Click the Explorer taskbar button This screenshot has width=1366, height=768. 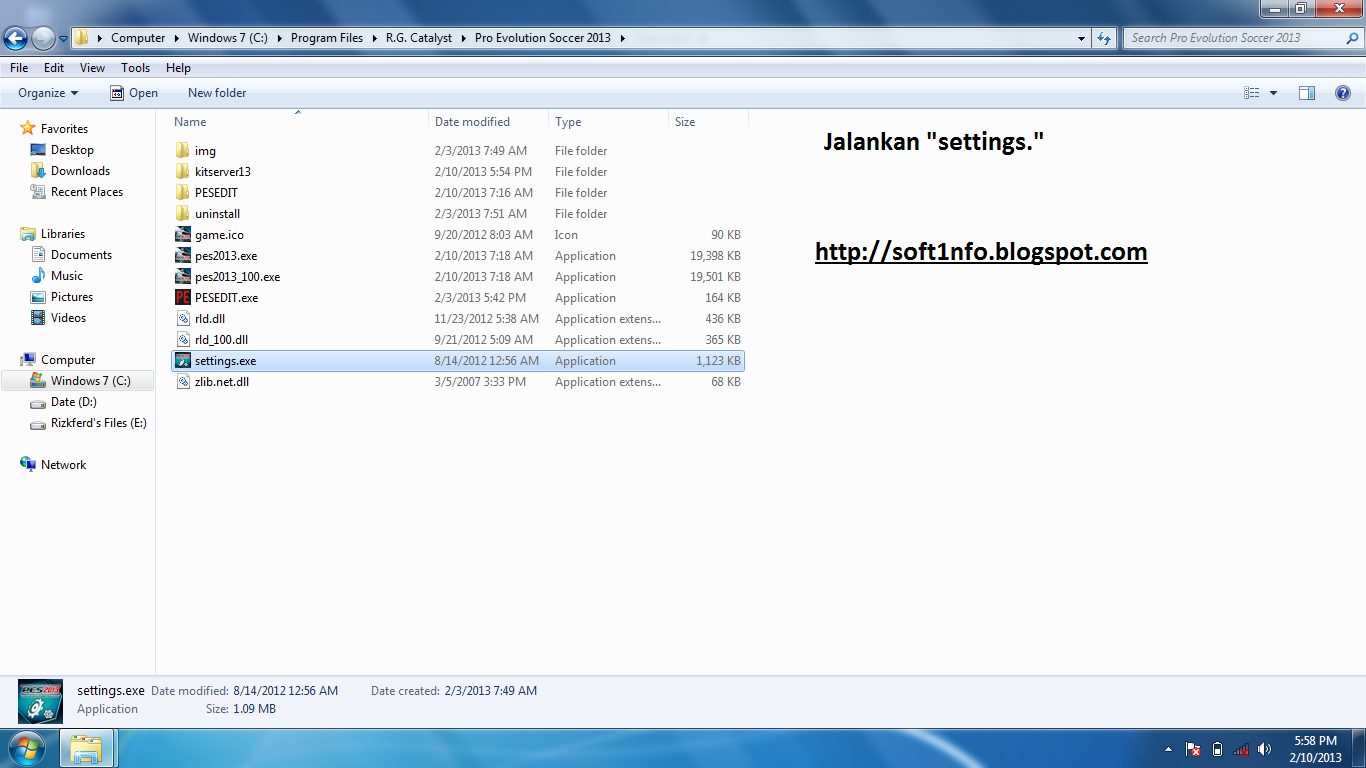tap(88, 748)
